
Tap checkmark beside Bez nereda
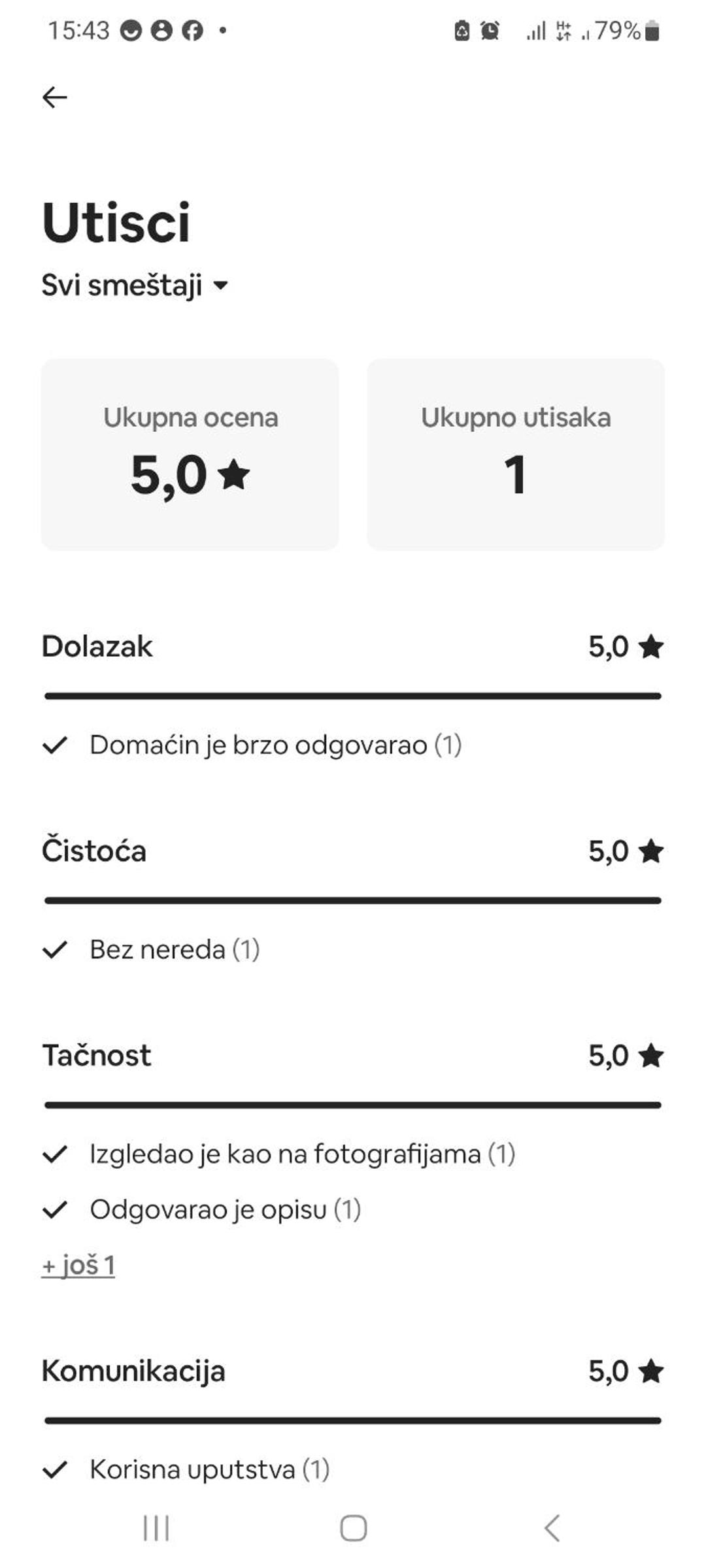(x=55, y=949)
